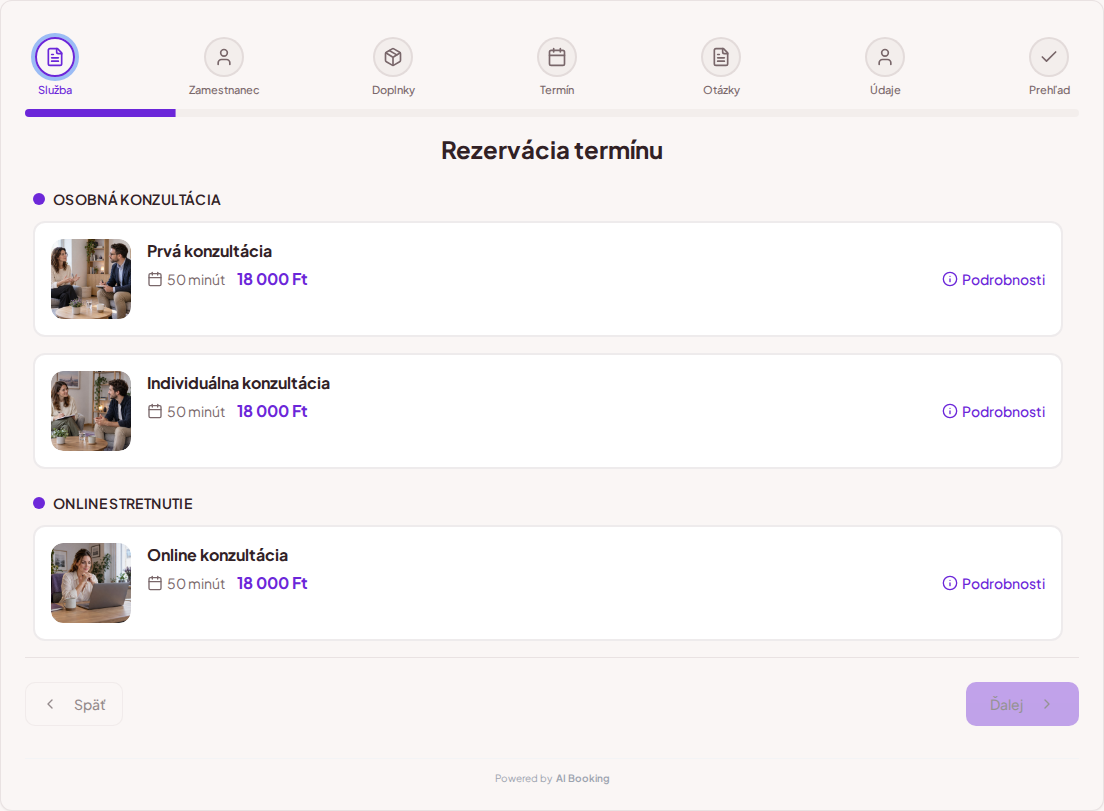Click 18 000 Ft price of Online konzultácia
This screenshot has height=811, width=1104.
tap(272, 583)
